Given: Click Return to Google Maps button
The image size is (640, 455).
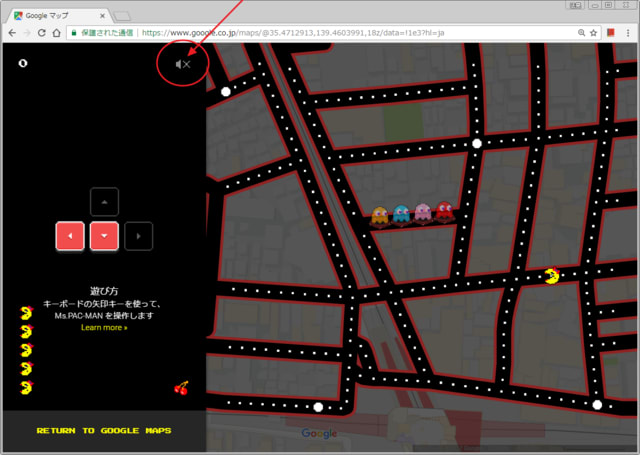Looking at the screenshot, I should pyautogui.click(x=104, y=431).
